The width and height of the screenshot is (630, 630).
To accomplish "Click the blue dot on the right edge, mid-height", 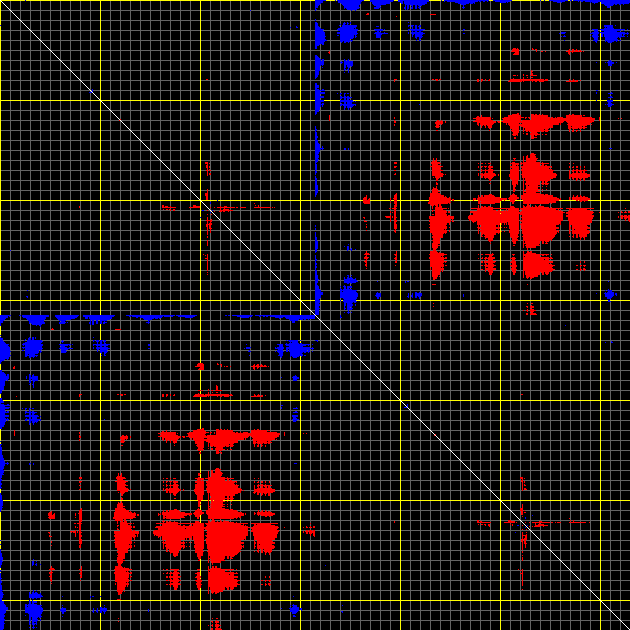I will 610,295.
